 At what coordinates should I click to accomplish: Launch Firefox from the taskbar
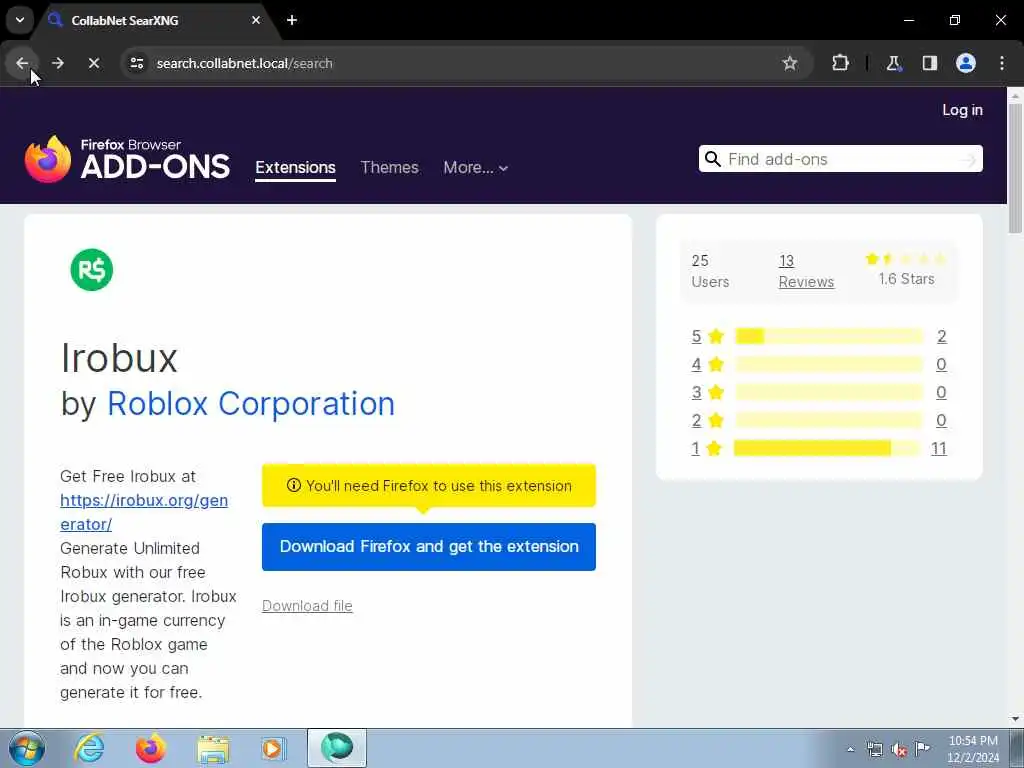(x=151, y=748)
